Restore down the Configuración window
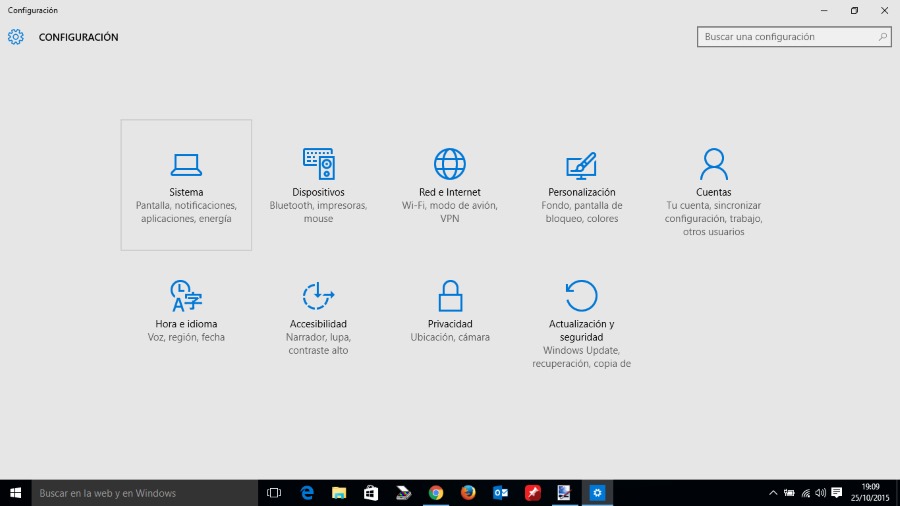900x506 pixels. pyautogui.click(x=854, y=10)
